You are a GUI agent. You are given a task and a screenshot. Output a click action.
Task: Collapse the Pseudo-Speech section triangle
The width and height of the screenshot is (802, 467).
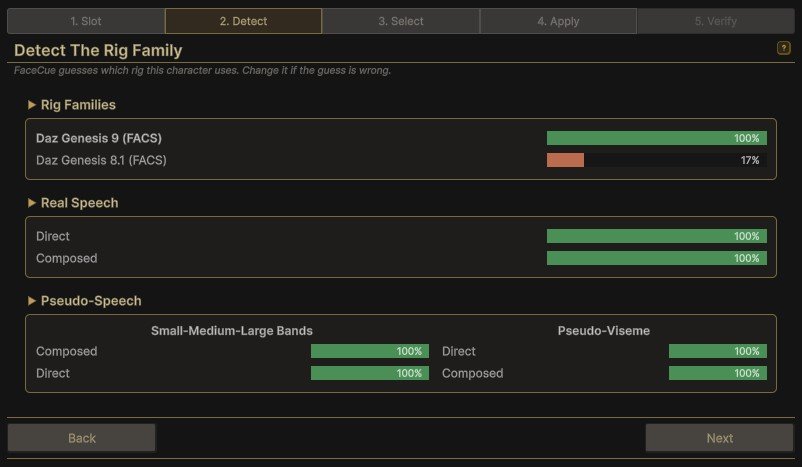tap(32, 301)
